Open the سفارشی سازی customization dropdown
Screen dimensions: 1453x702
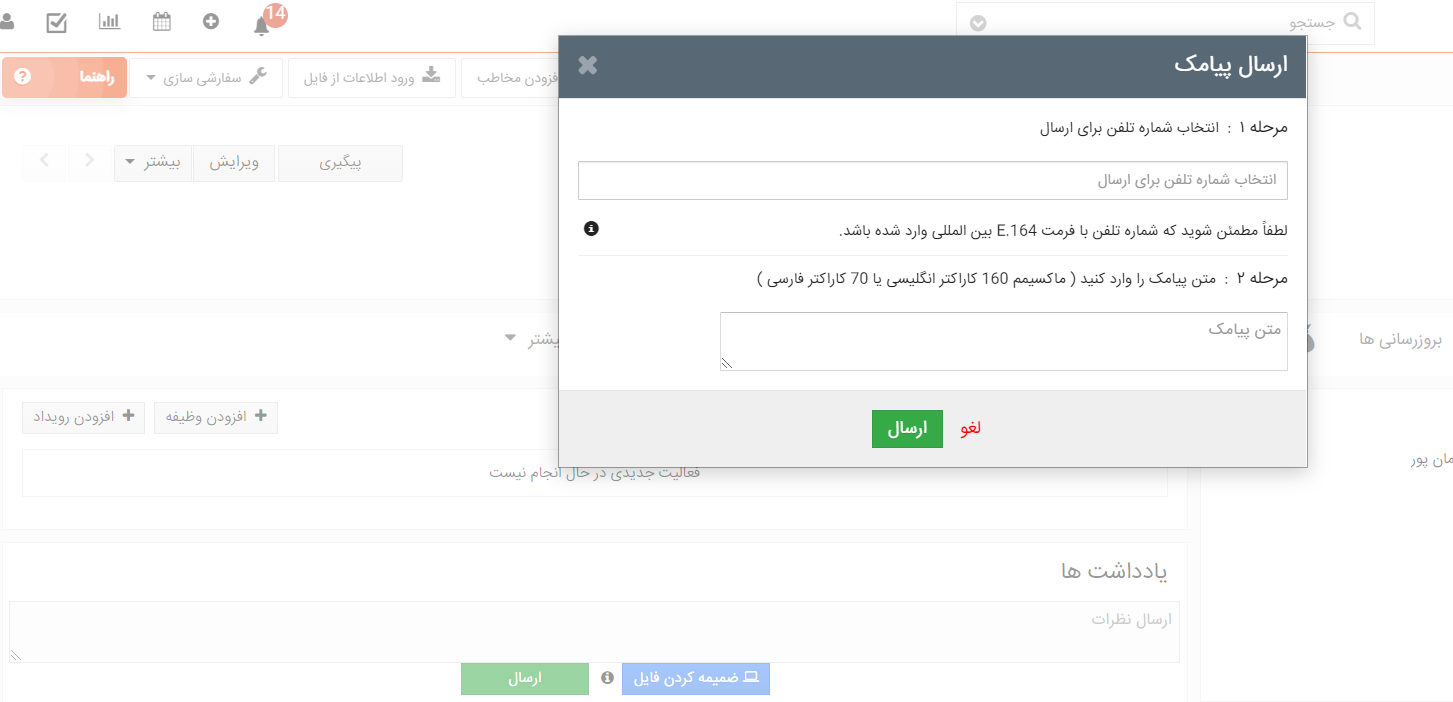(x=207, y=77)
